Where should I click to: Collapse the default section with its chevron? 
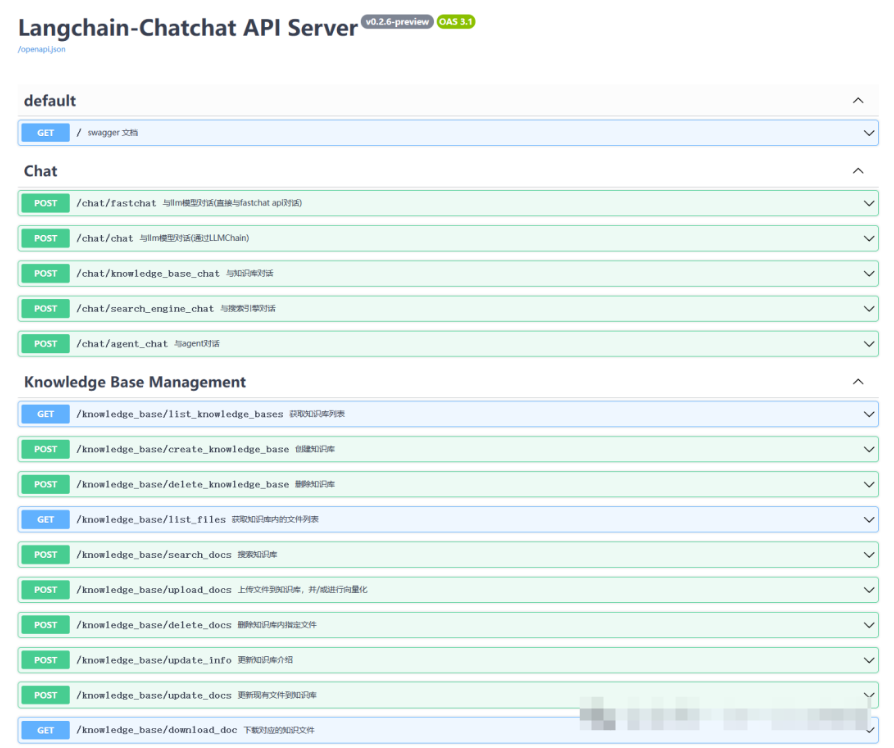click(x=858, y=100)
